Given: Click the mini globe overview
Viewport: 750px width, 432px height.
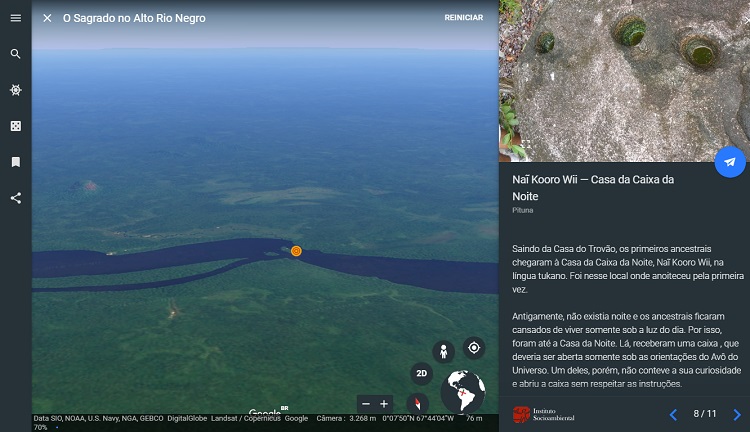Looking at the screenshot, I should (462, 391).
